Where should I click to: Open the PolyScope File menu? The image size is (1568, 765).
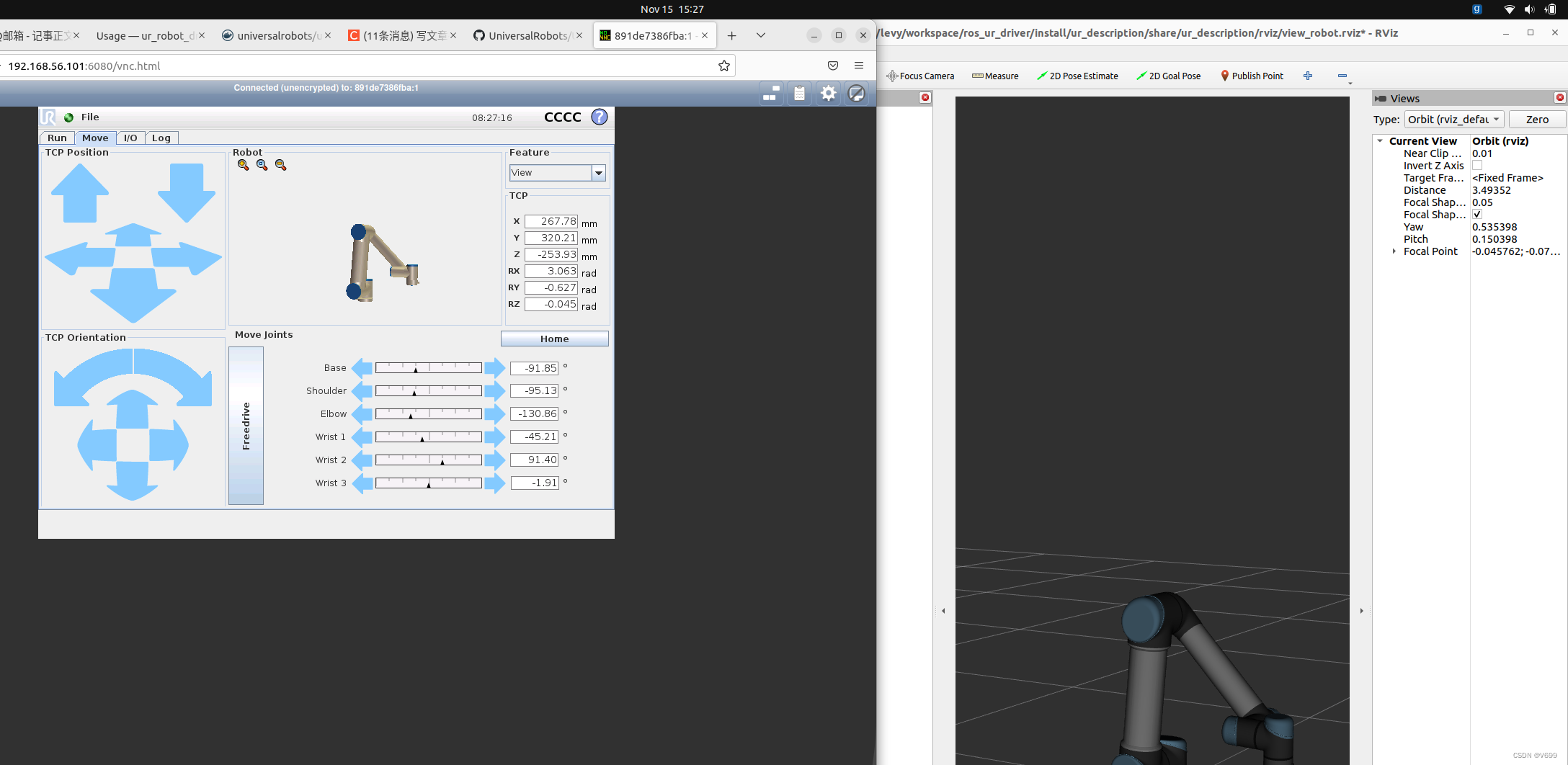(x=90, y=117)
